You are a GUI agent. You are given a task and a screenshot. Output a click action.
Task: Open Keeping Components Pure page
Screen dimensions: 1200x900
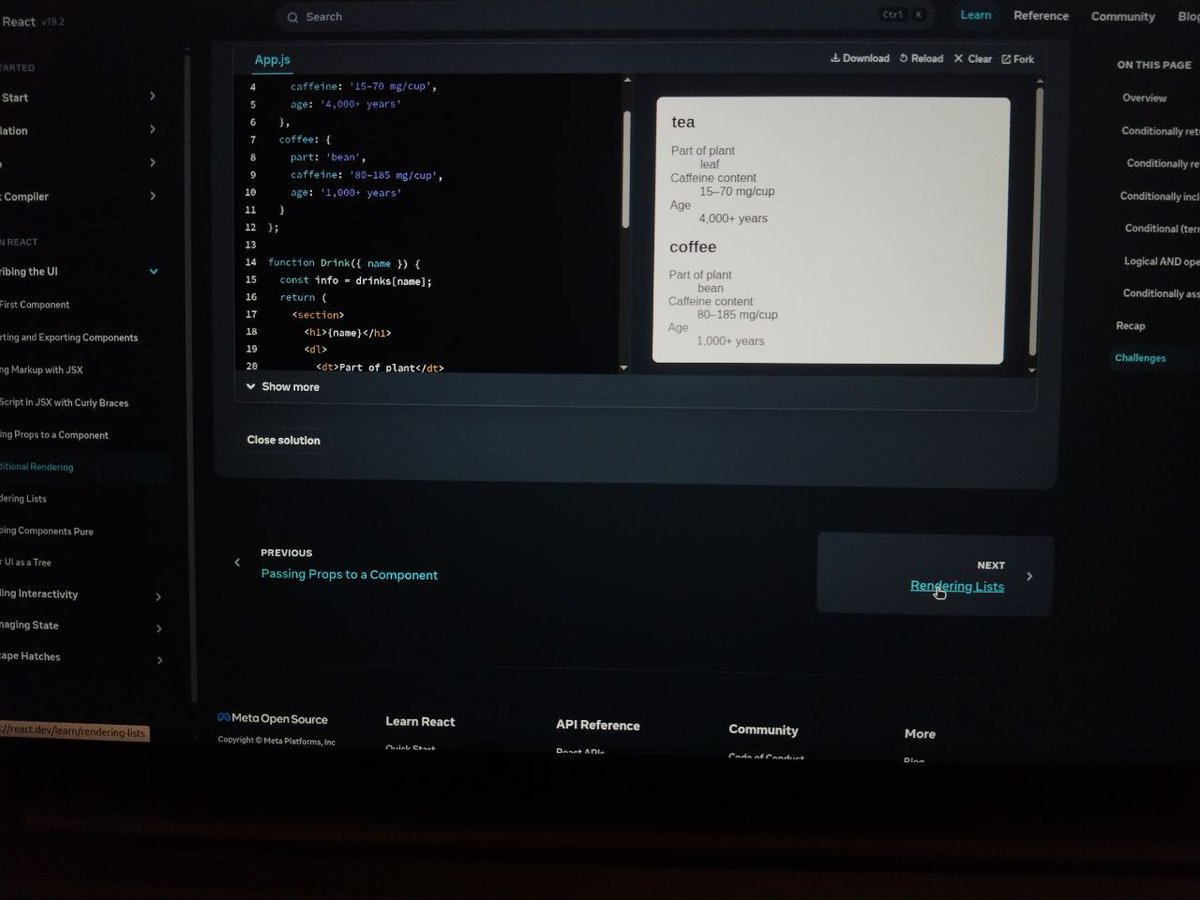click(47, 532)
